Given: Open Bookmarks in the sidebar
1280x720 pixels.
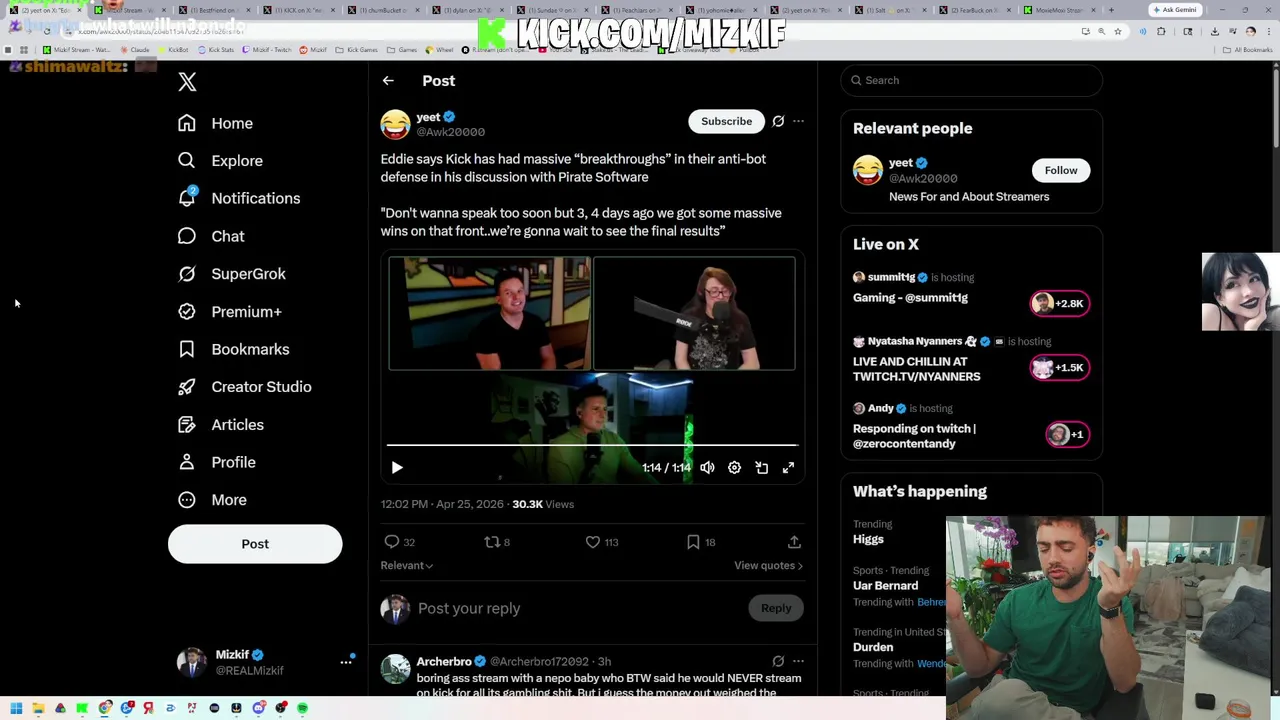Looking at the screenshot, I should [x=234, y=349].
